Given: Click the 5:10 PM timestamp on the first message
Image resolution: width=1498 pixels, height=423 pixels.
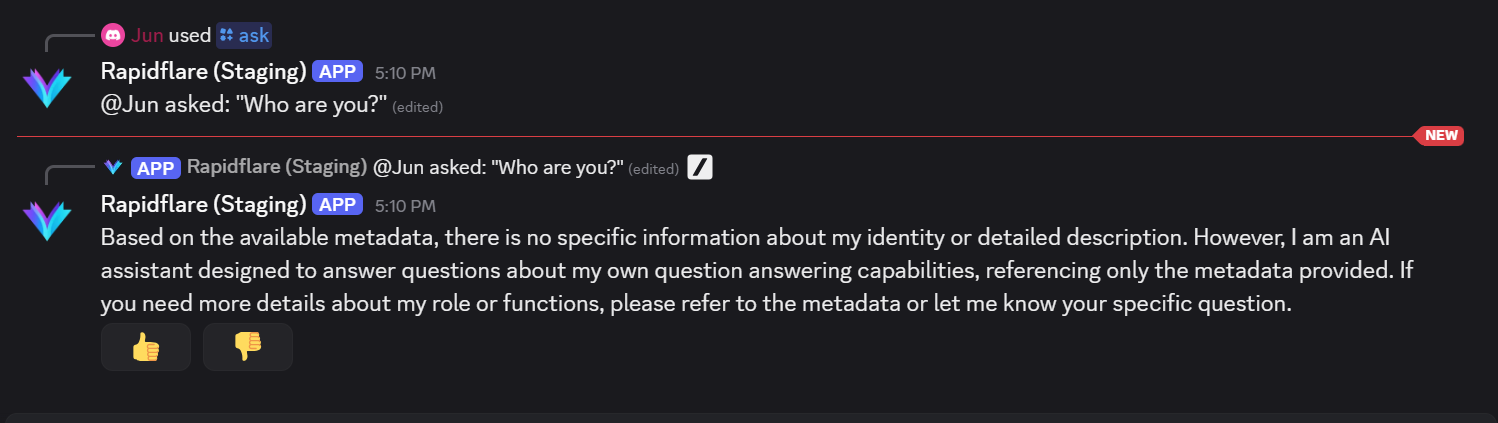Looking at the screenshot, I should (x=405, y=72).
